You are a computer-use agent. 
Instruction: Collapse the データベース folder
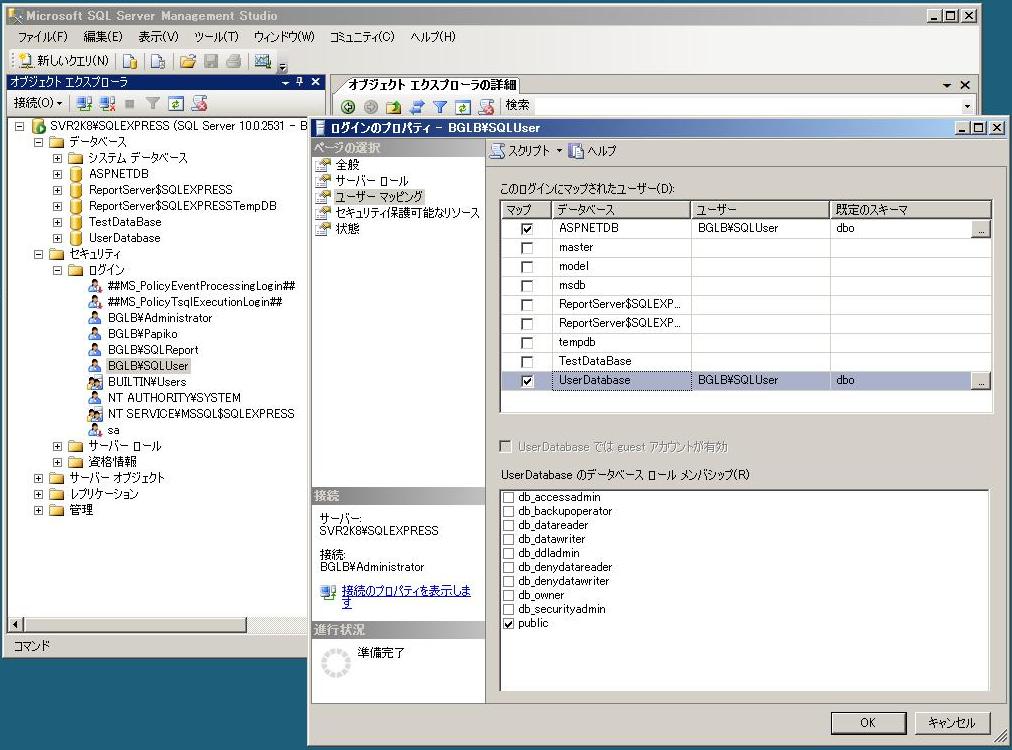(39, 142)
